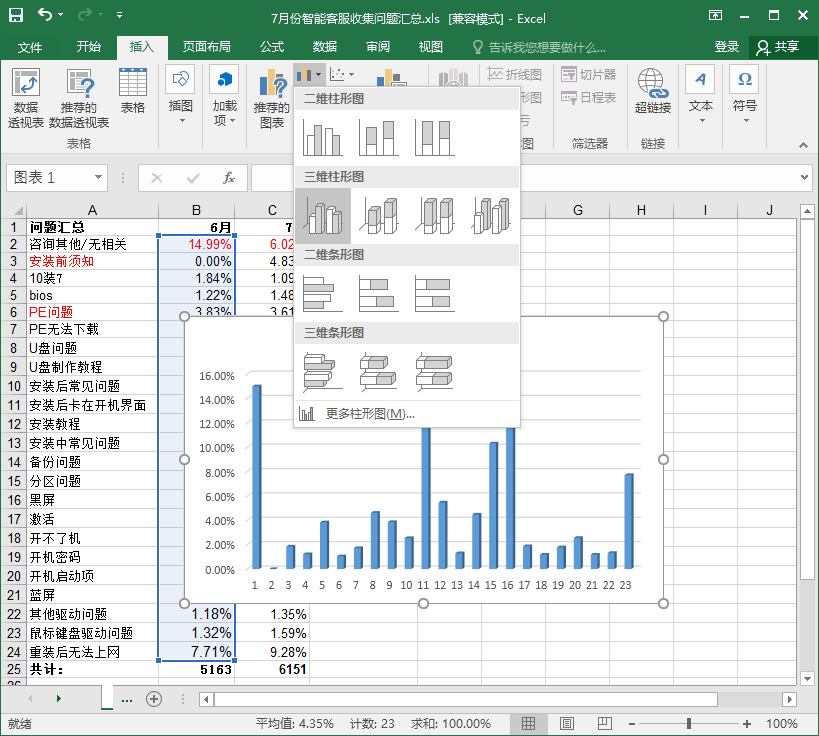
Task: Click the 共享 share button
Action: click(778, 47)
